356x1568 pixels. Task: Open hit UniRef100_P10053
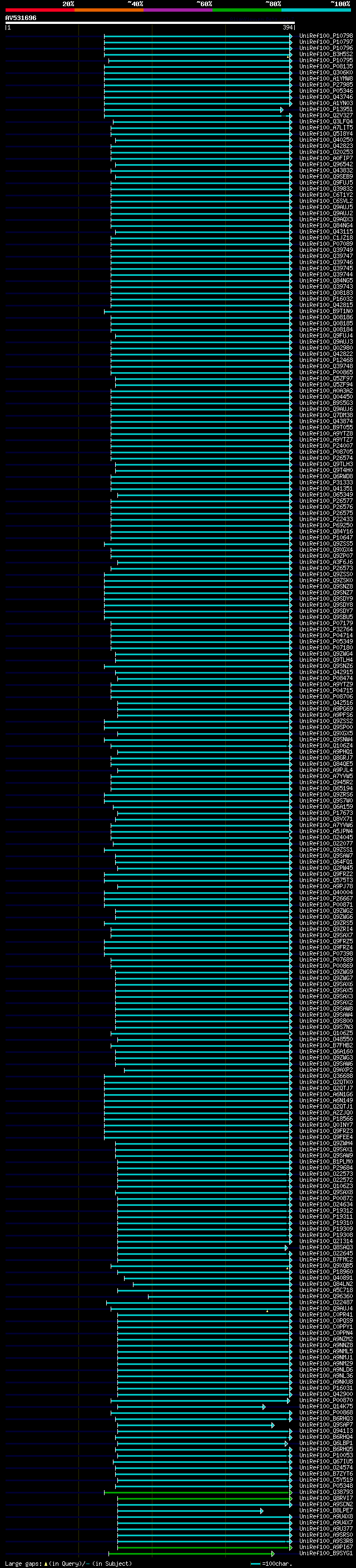tap(325, 1456)
